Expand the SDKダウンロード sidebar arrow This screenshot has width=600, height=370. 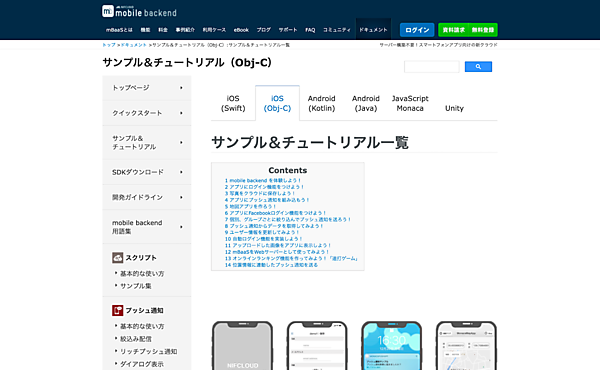pyautogui.click(x=181, y=172)
